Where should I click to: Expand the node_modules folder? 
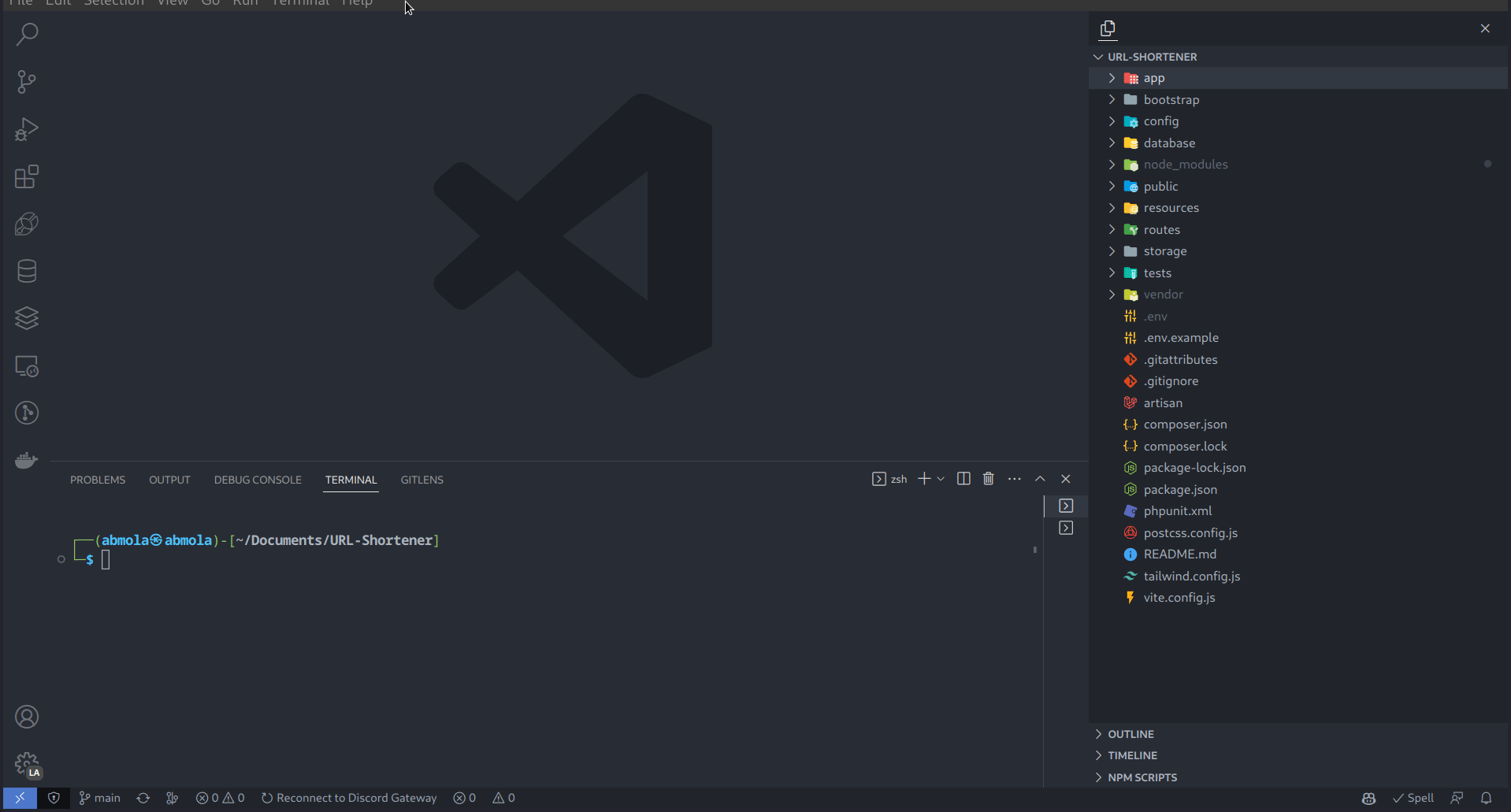pos(1298,165)
